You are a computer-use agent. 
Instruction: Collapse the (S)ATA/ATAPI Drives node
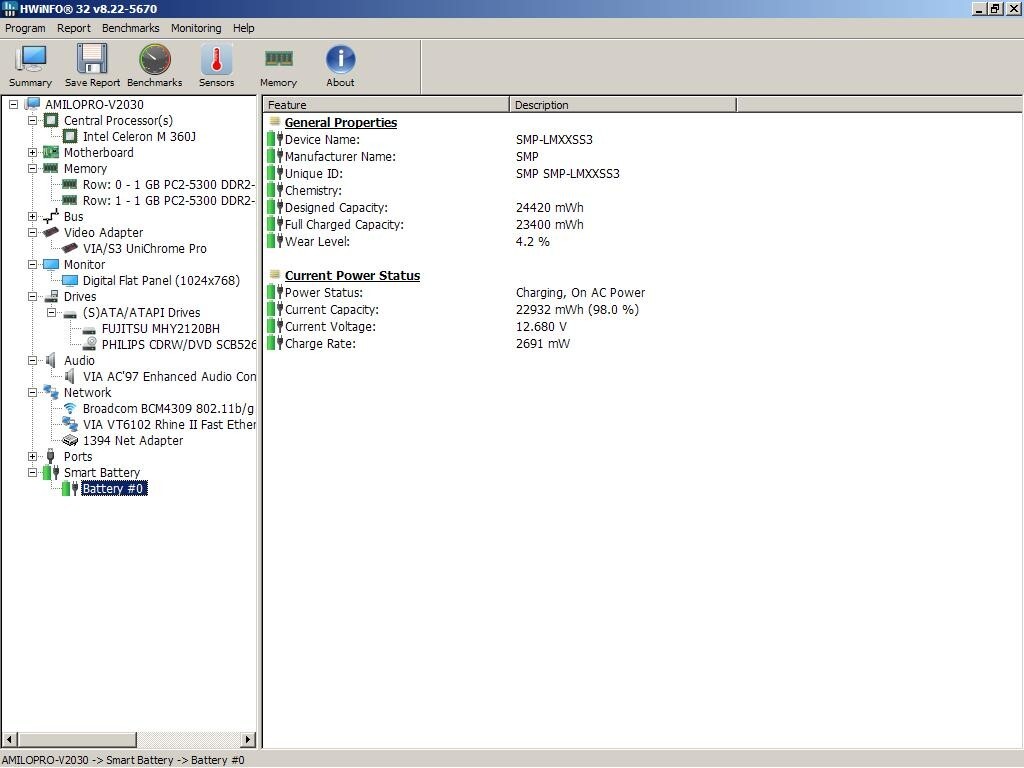(x=51, y=312)
